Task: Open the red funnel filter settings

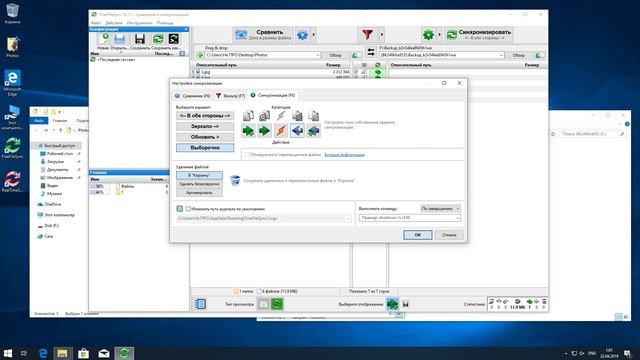Action: tap(367, 35)
